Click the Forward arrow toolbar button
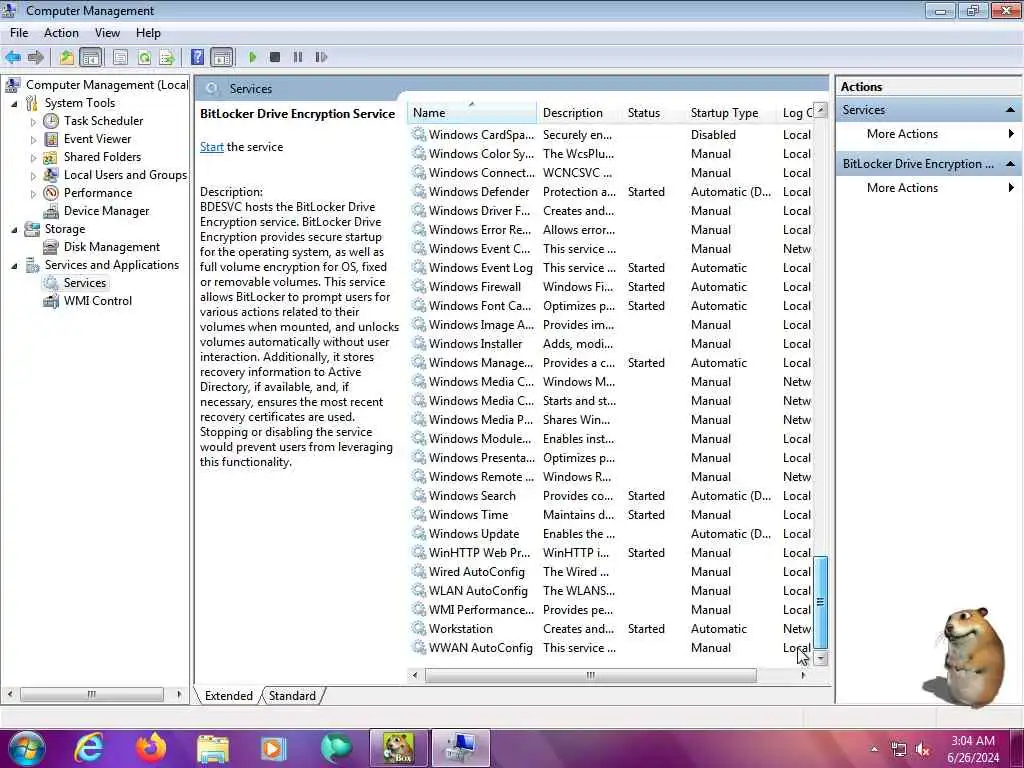The image size is (1024, 768). click(36, 57)
